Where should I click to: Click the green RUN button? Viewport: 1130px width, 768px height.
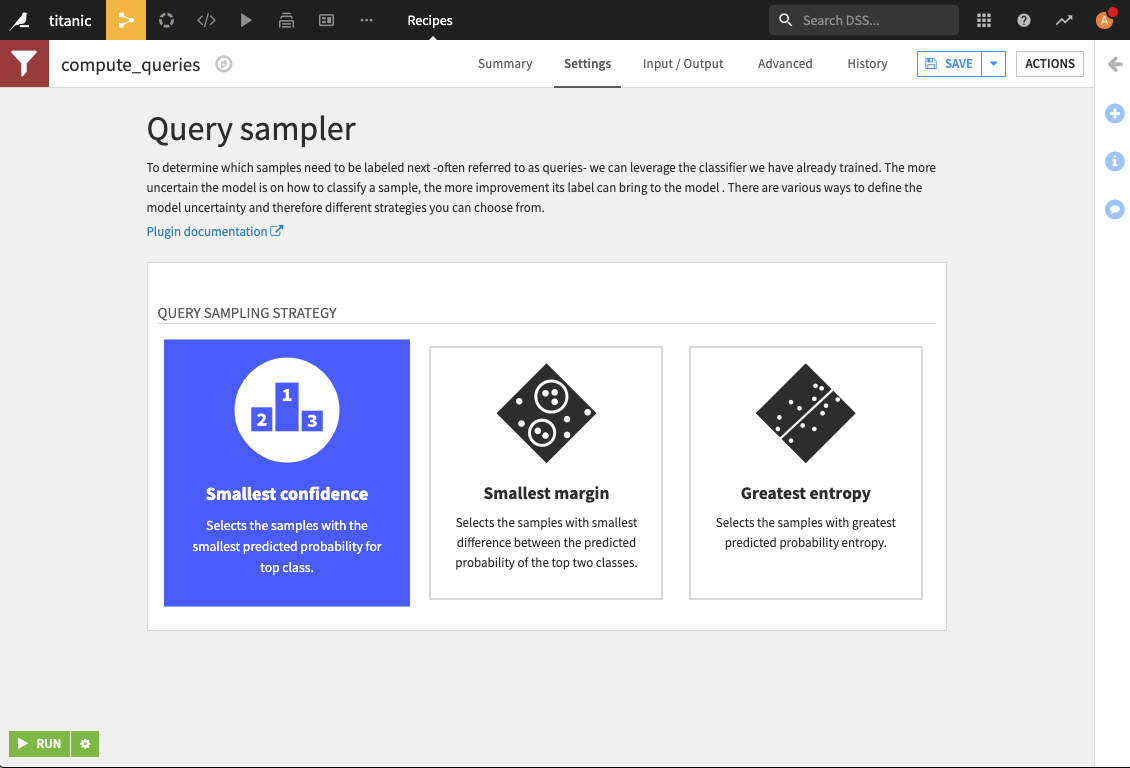pos(40,744)
